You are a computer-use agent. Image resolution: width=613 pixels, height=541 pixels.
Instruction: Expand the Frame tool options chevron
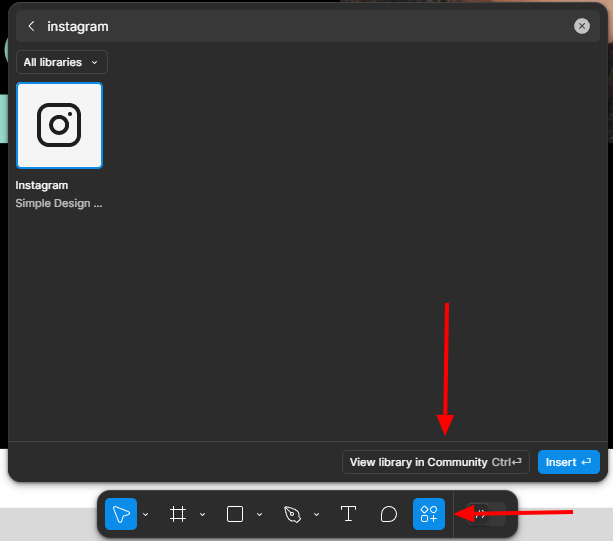(x=203, y=514)
